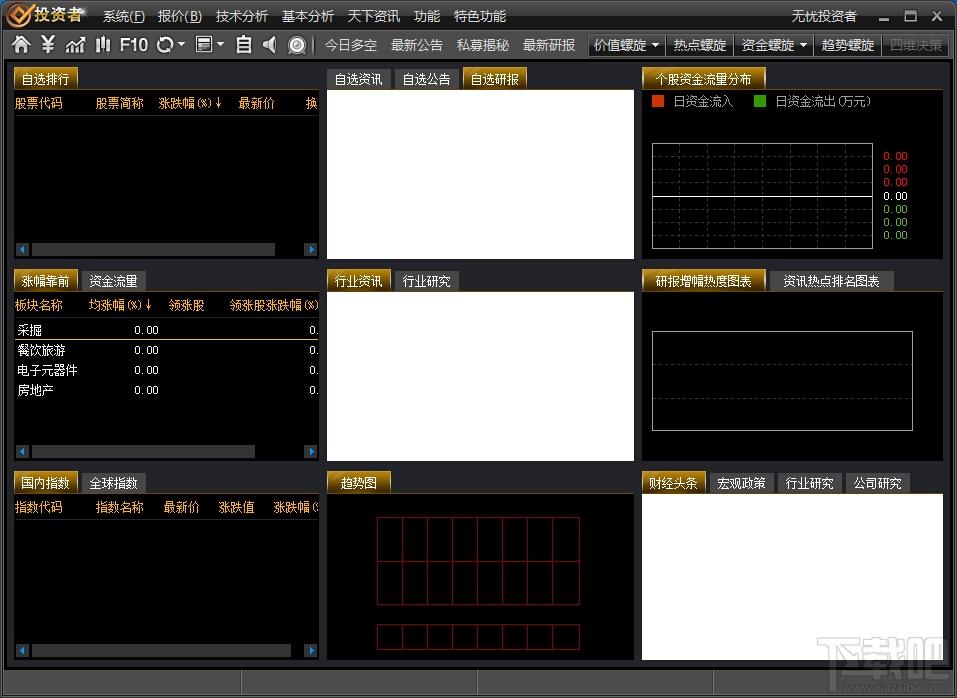Open the 自 self-selected stocks icon
The image size is (957, 698).
(x=244, y=45)
